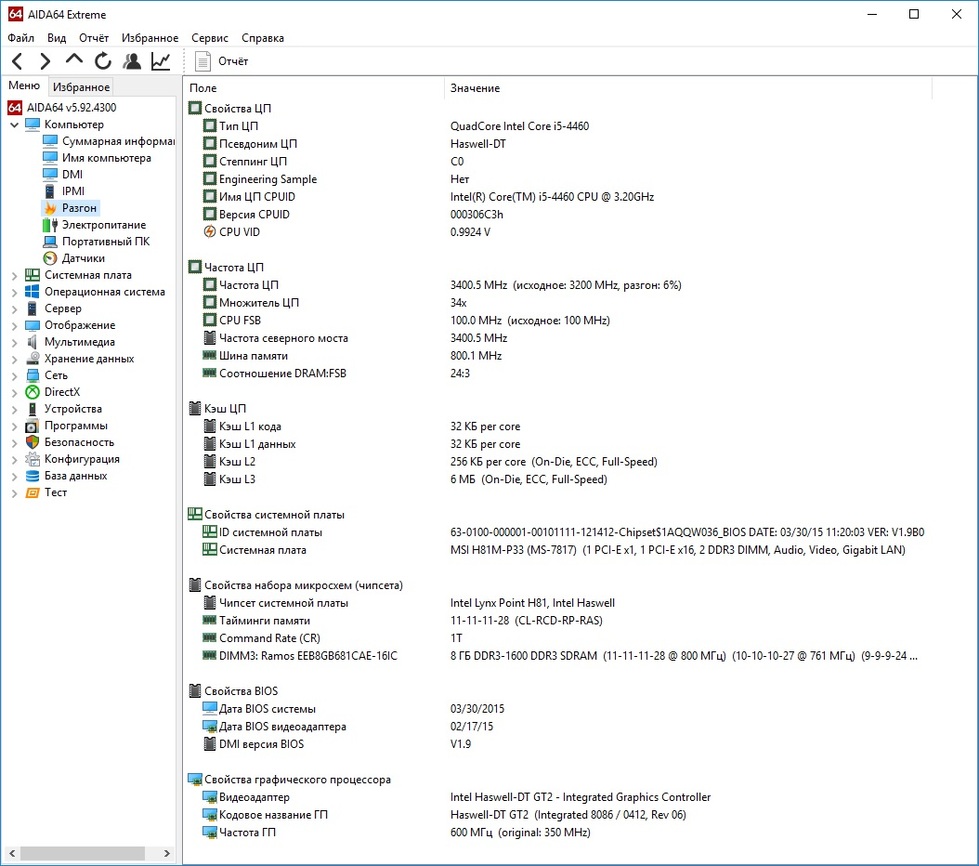
Task: Click the up-level arrow toolbar icon
Action: click(x=74, y=60)
